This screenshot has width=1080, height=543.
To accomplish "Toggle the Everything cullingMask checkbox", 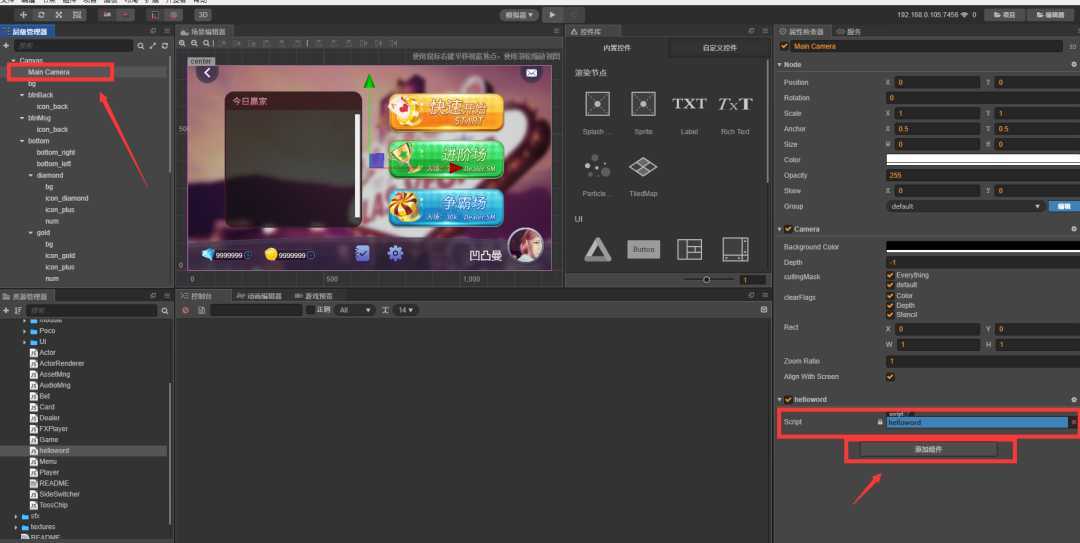I will point(891,275).
